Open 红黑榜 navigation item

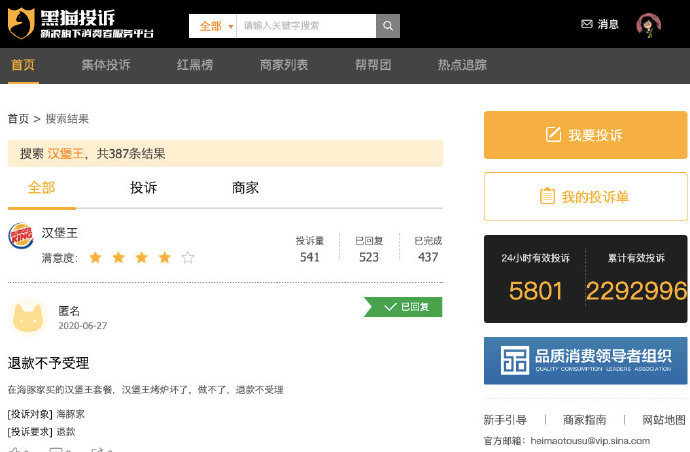(195, 65)
